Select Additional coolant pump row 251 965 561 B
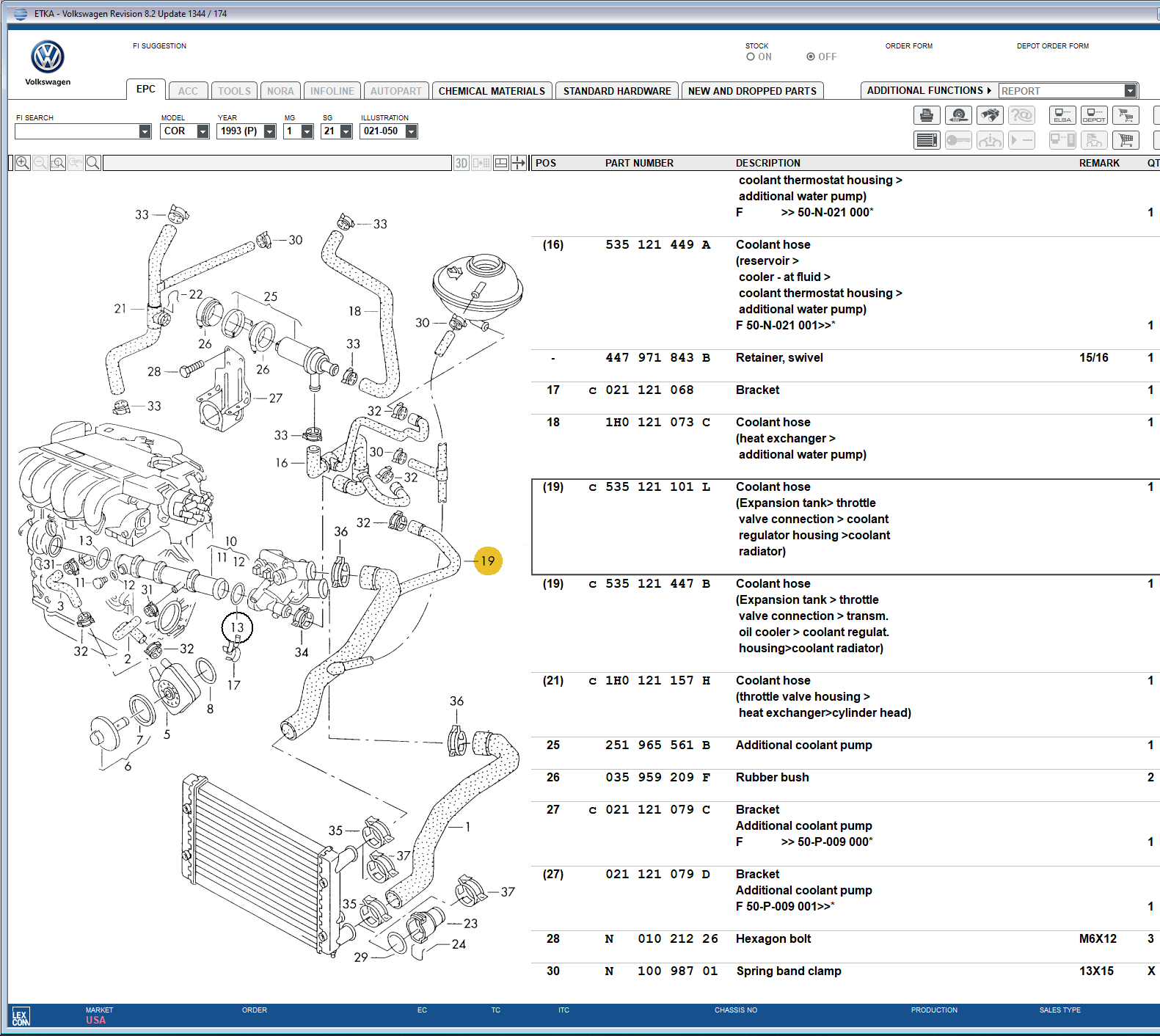 [846, 753]
